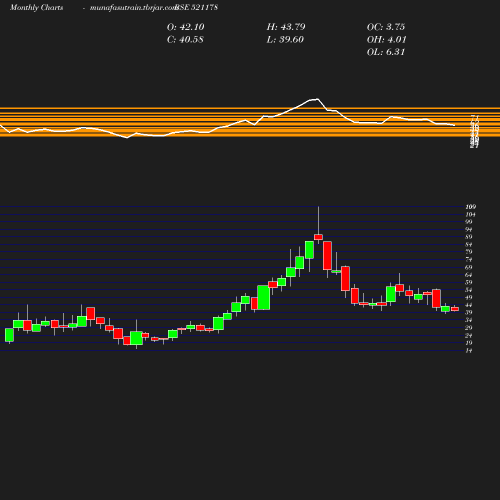The height and width of the screenshot is (500, 500).
Task: Click the last red candle on the chart
Action: [x=455, y=309]
